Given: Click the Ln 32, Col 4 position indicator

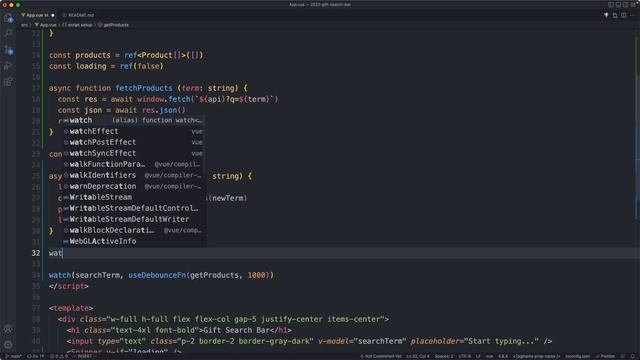Looking at the screenshot, I should click(417, 356).
